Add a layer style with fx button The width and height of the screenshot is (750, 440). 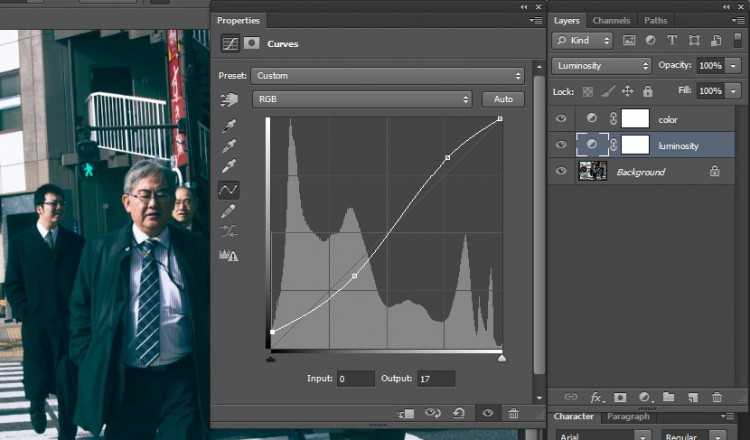pos(596,397)
